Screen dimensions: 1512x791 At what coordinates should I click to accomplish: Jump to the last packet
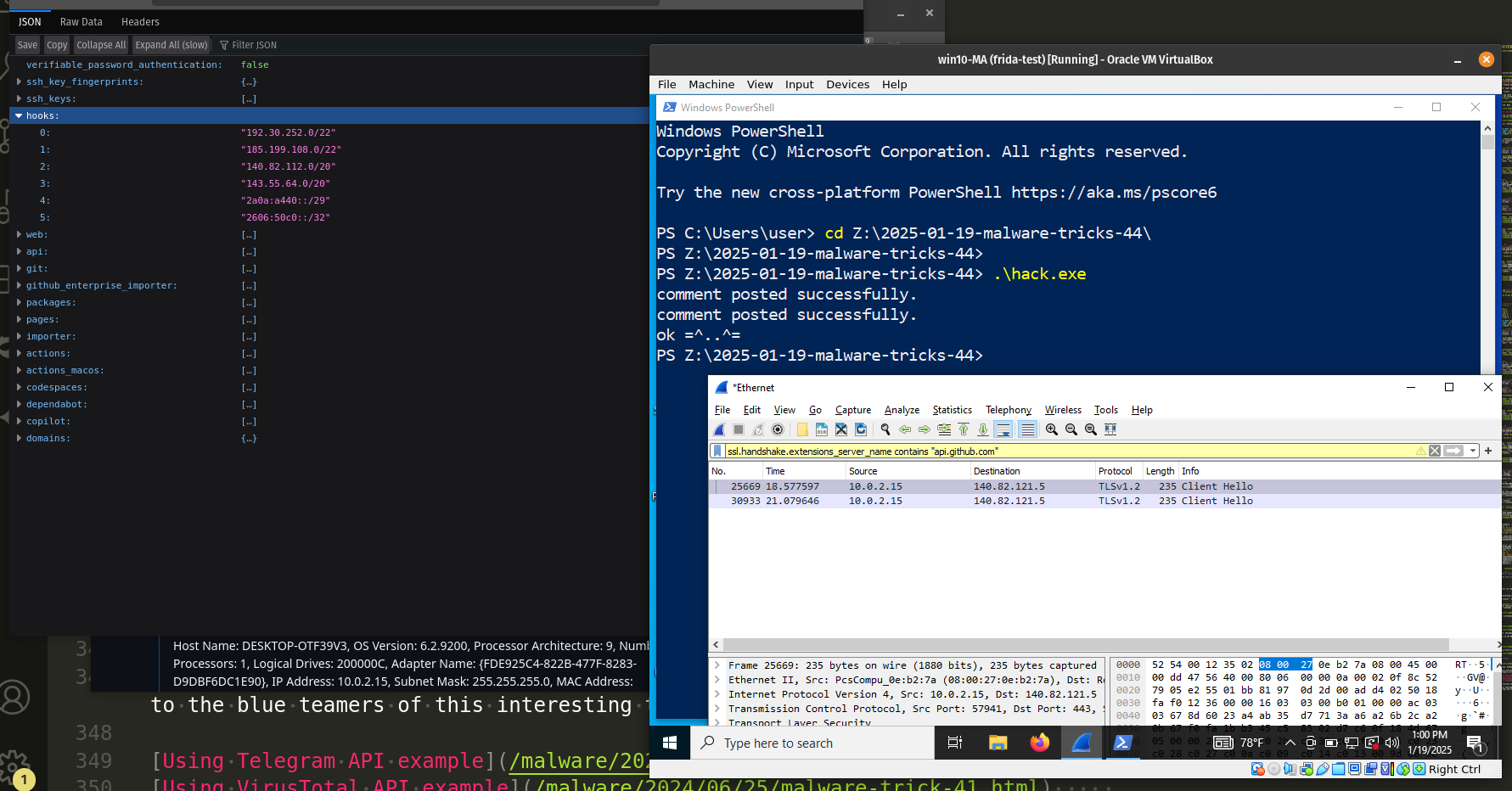[x=983, y=429]
